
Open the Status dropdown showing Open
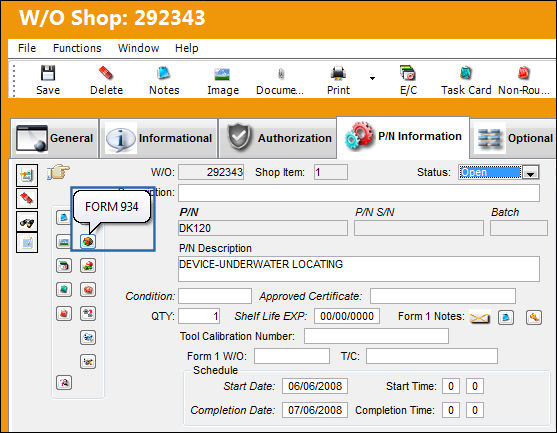531,172
